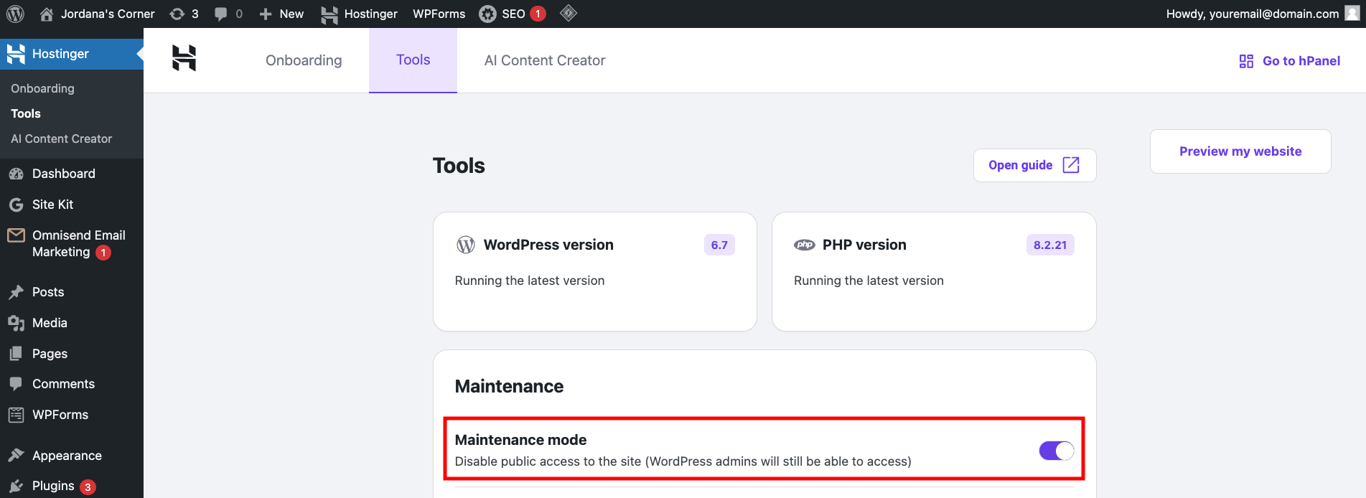Click the external link icon in Open guide
This screenshot has width=1366, height=498.
pos(1071,165)
